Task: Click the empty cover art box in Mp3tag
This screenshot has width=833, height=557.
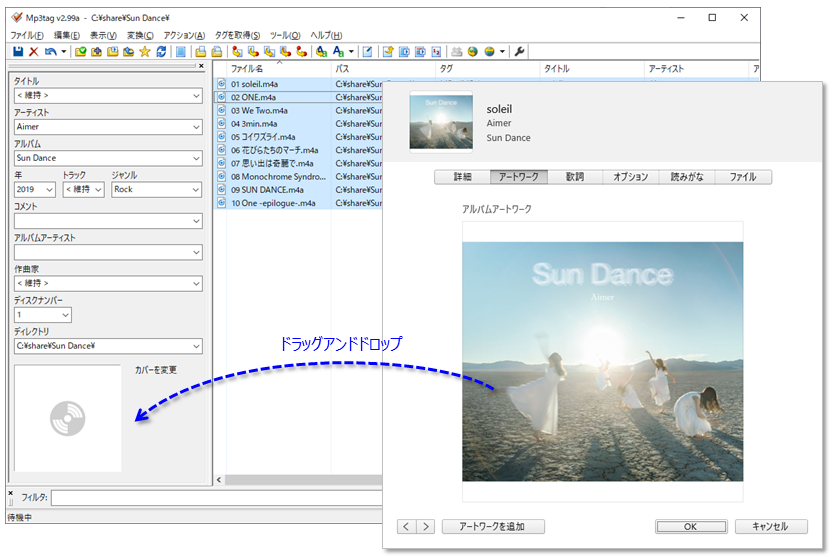Action: [67, 418]
